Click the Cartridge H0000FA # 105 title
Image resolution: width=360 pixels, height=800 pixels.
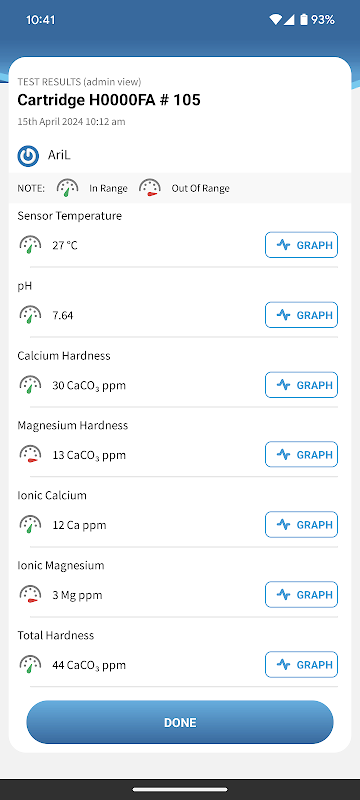tap(109, 100)
